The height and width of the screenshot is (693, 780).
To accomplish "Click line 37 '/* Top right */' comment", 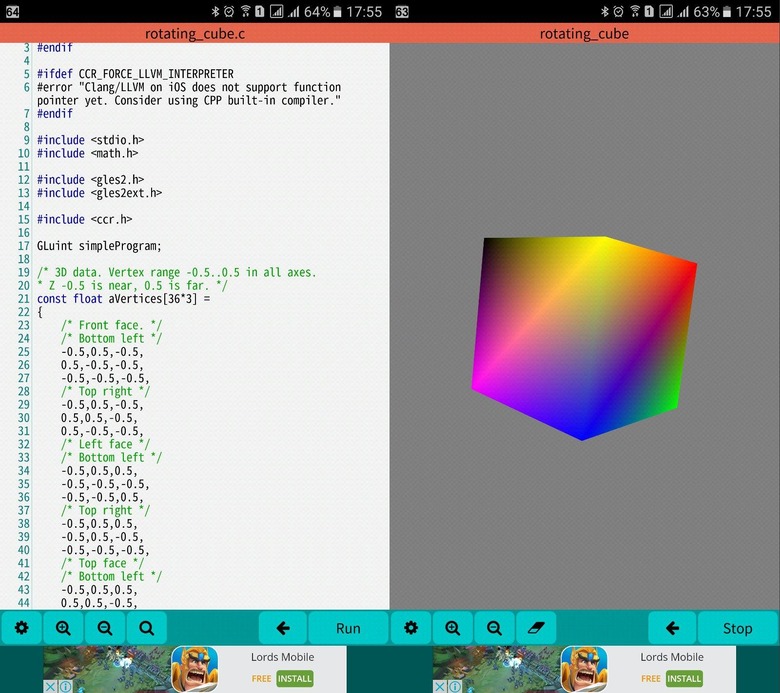I will (x=105, y=510).
